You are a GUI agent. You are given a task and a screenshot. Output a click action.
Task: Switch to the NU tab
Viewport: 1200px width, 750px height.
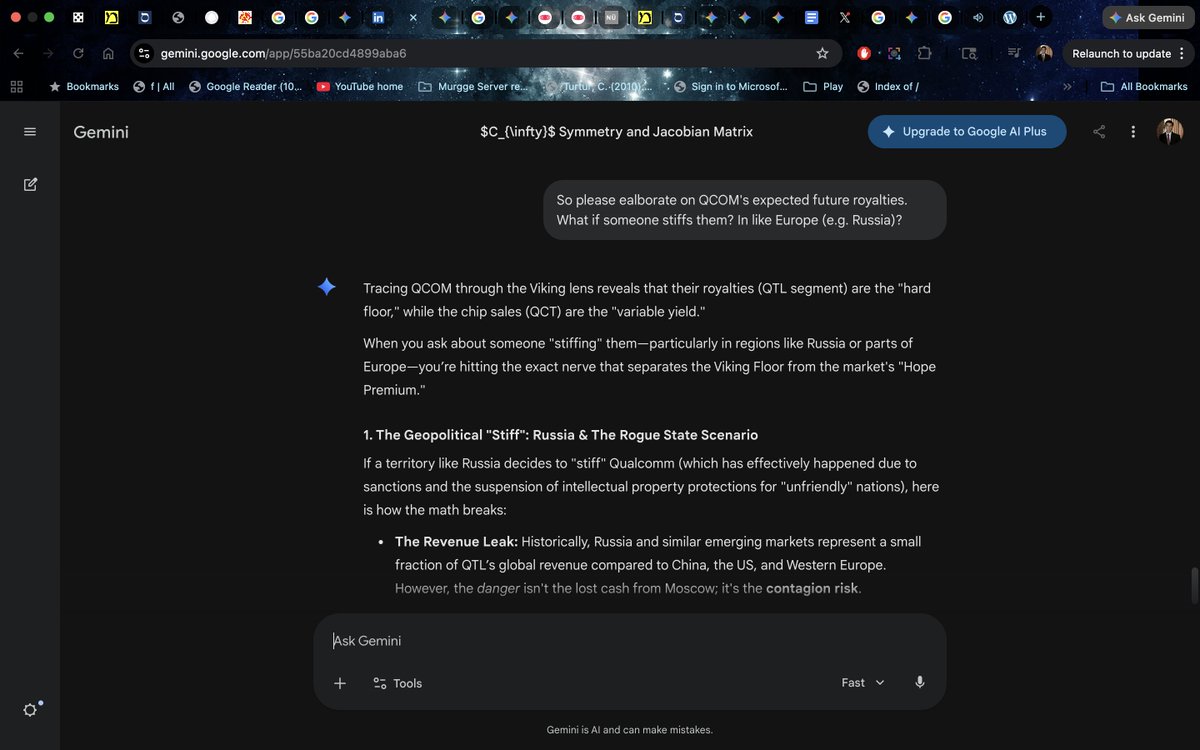pyautogui.click(x=611, y=18)
